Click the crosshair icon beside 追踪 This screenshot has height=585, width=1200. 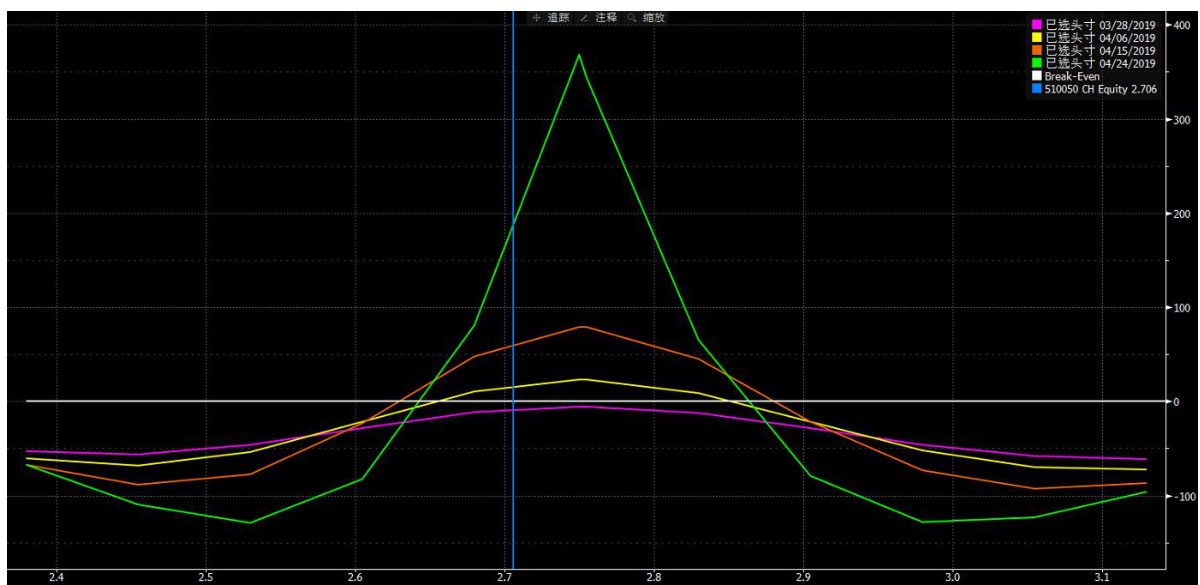[x=536, y=18]
